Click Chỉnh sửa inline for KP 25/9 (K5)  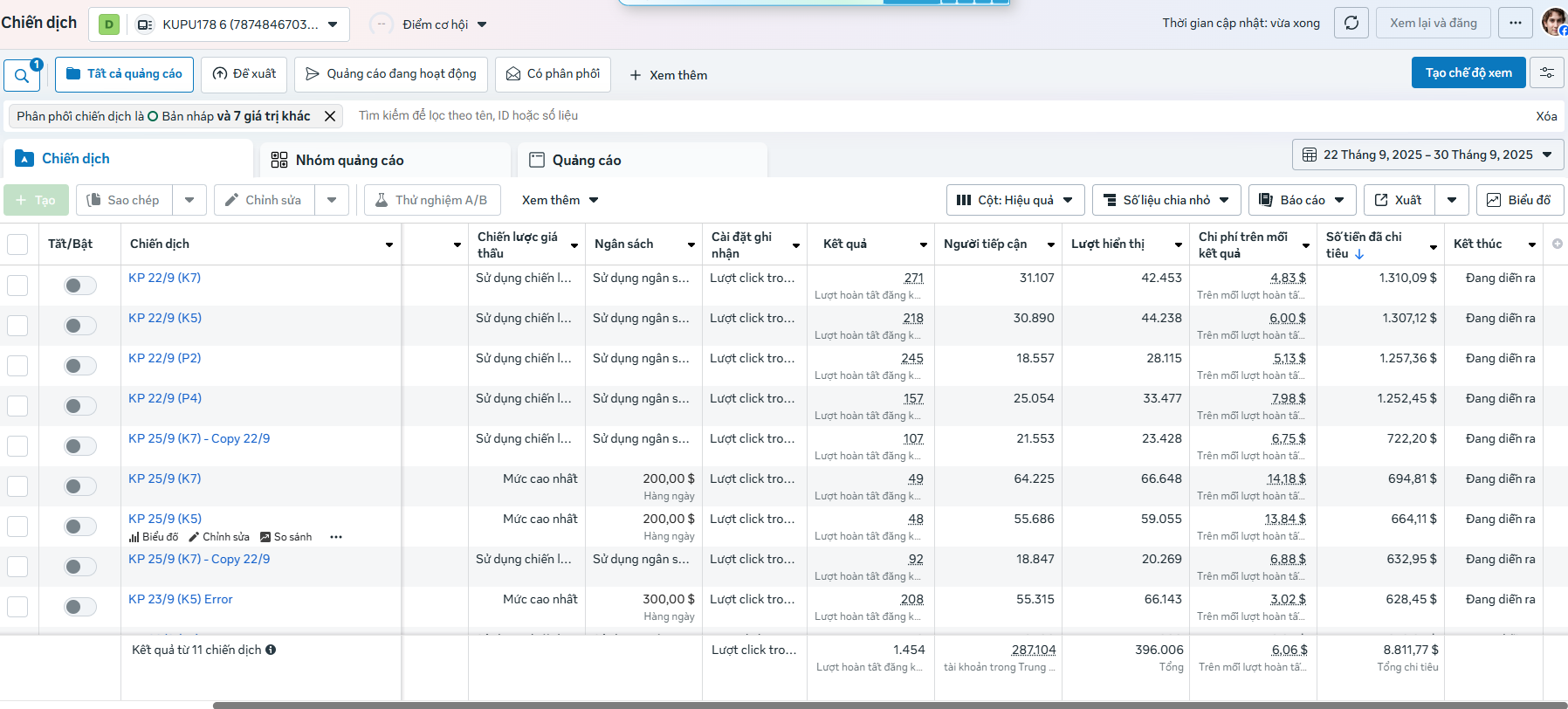[219, 537]
